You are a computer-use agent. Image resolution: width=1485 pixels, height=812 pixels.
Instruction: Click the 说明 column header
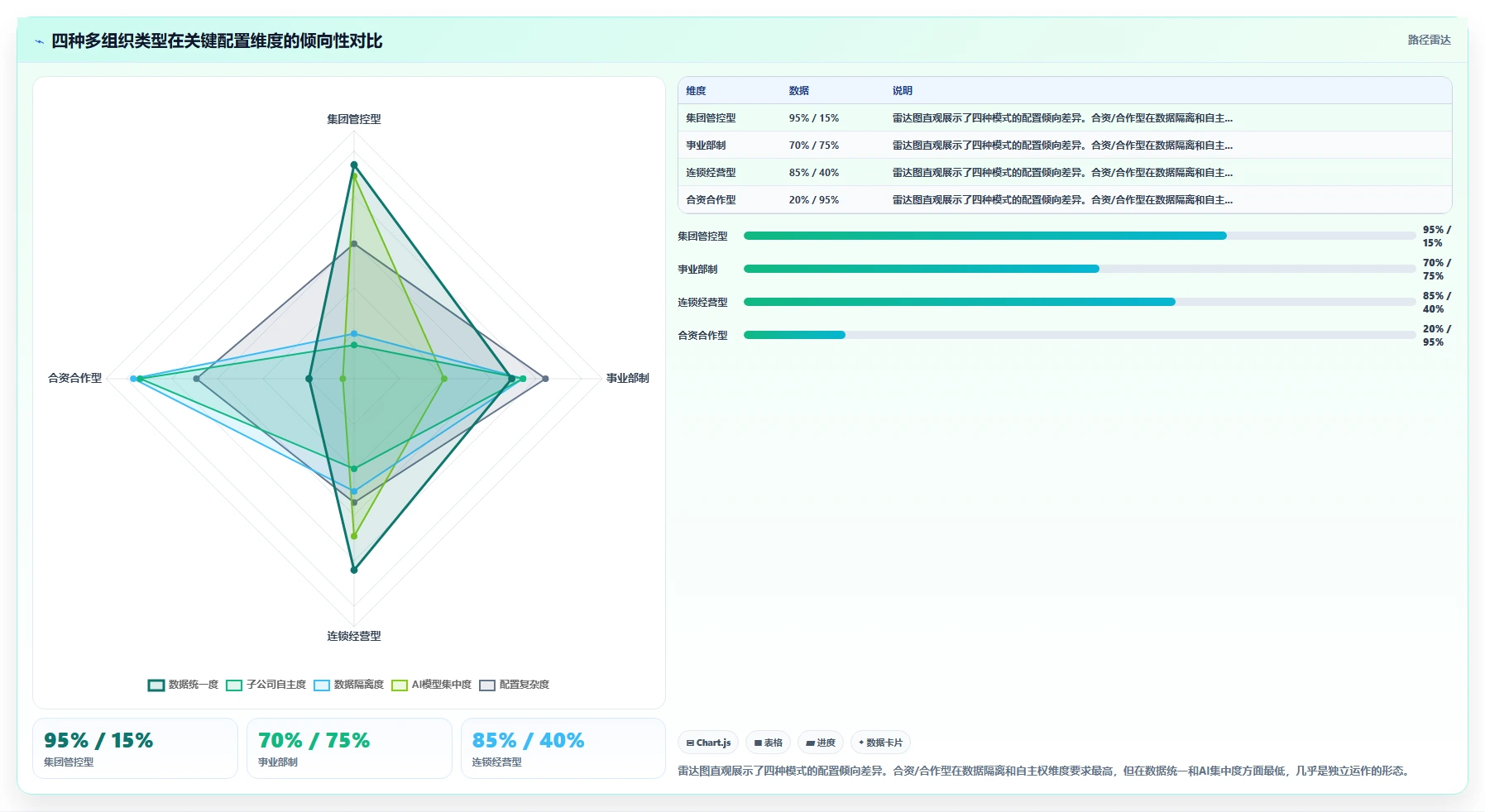point(902,91)
